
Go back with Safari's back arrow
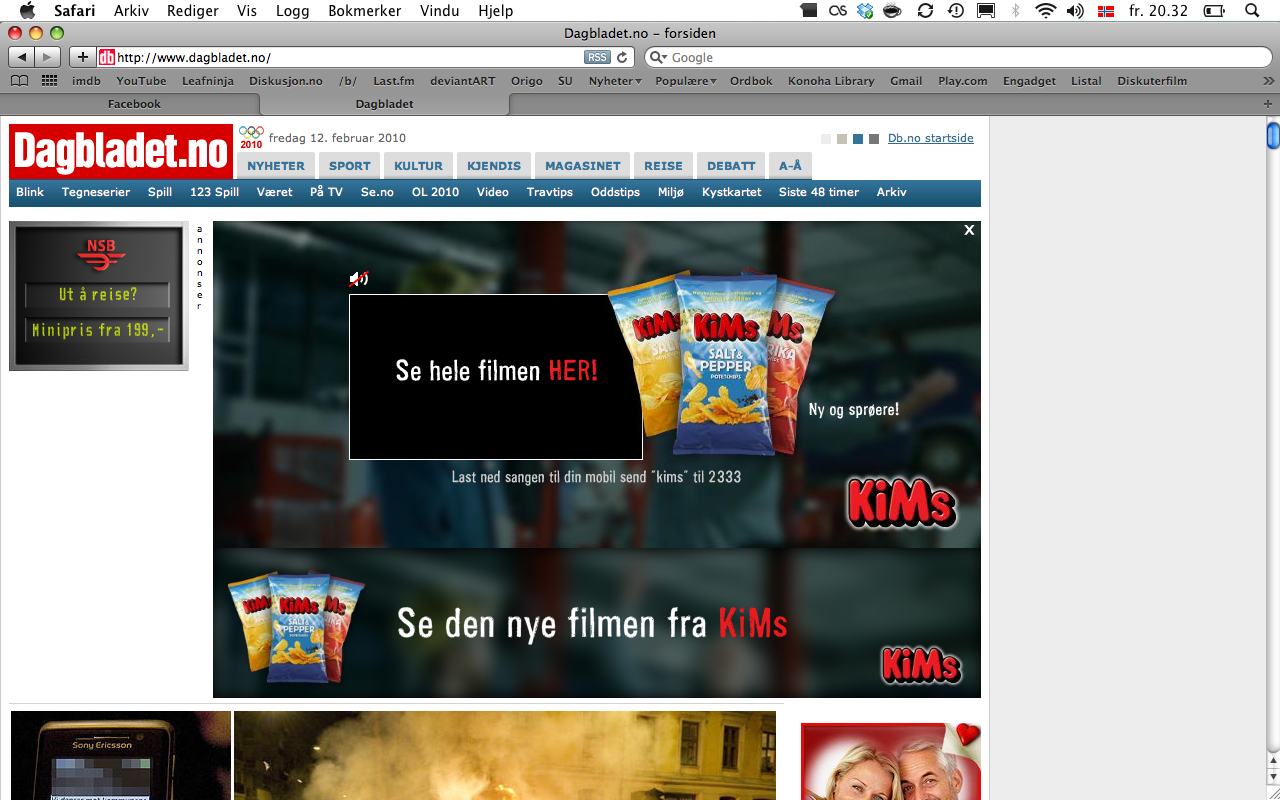(x=23, y=57)
